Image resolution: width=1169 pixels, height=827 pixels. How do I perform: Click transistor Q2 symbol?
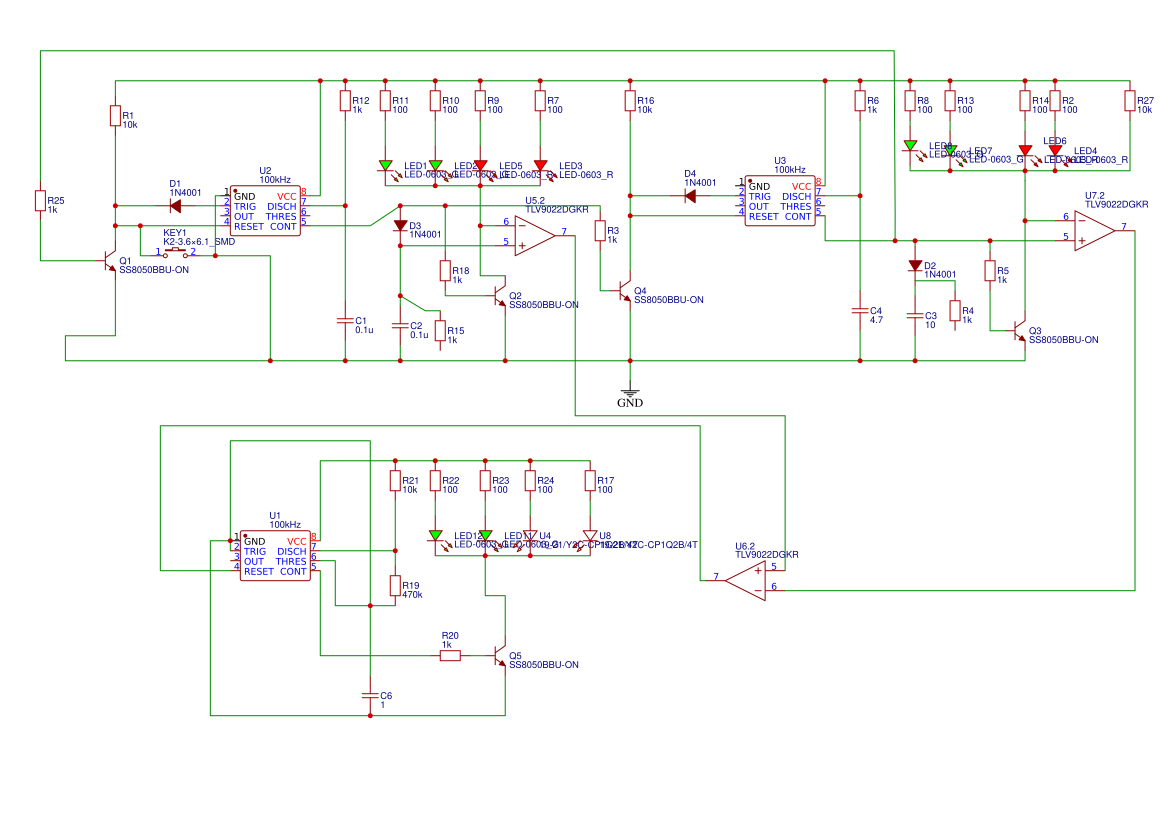tap(500, 295)
